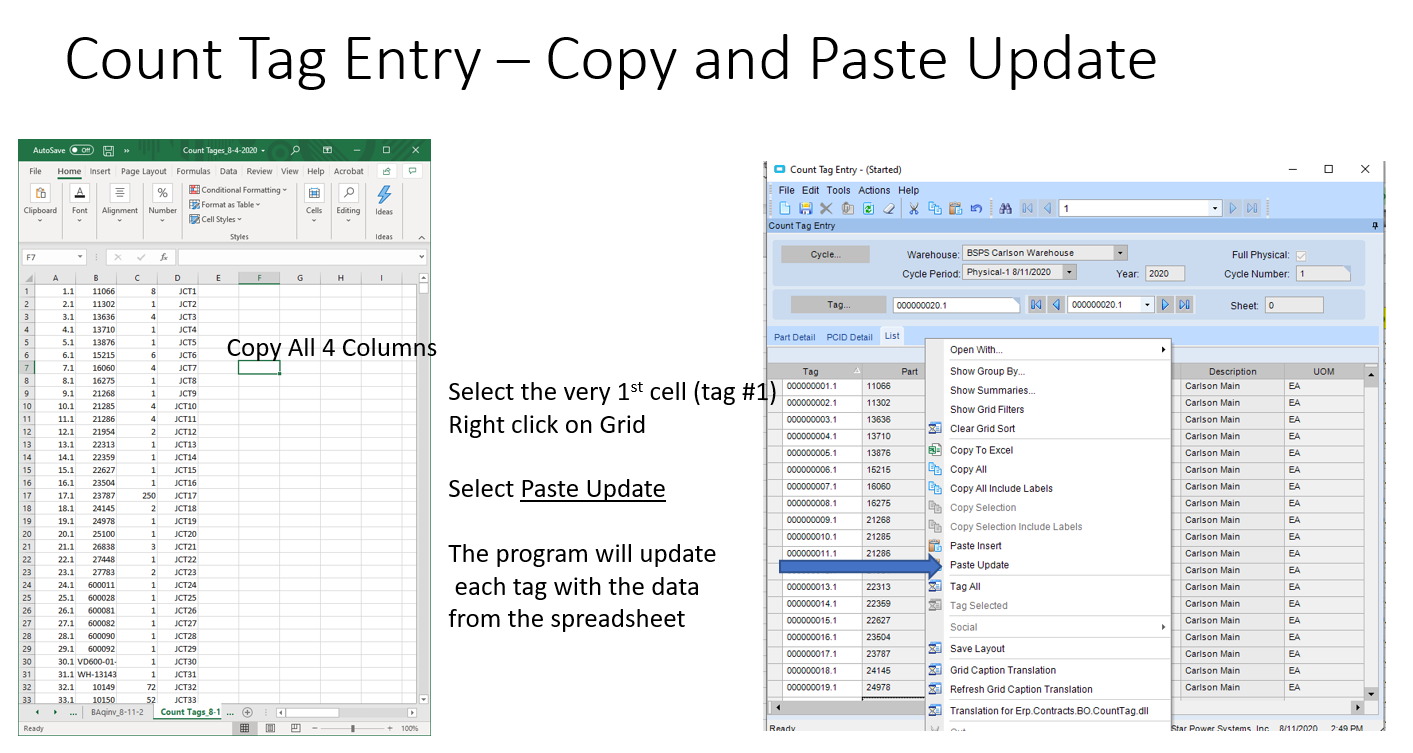This screenshot has height=753, width=1413.
Task: Click the Excel Save disk icon
Action: coord(108,150)
